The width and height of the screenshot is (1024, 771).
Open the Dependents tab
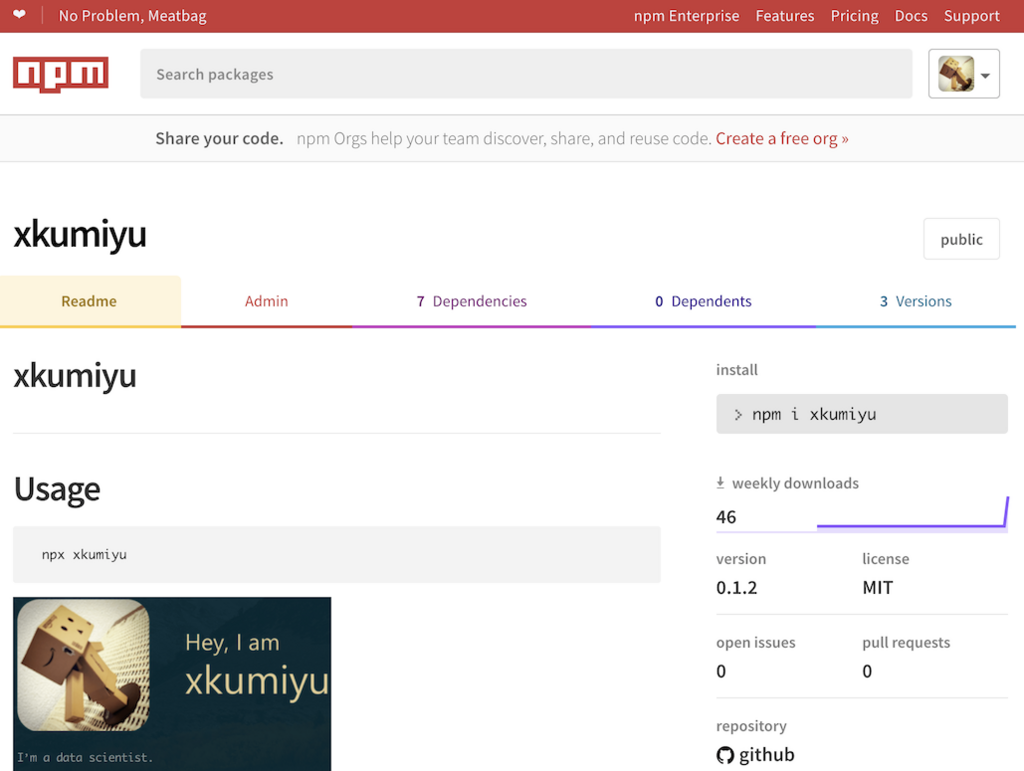(703, 301)
